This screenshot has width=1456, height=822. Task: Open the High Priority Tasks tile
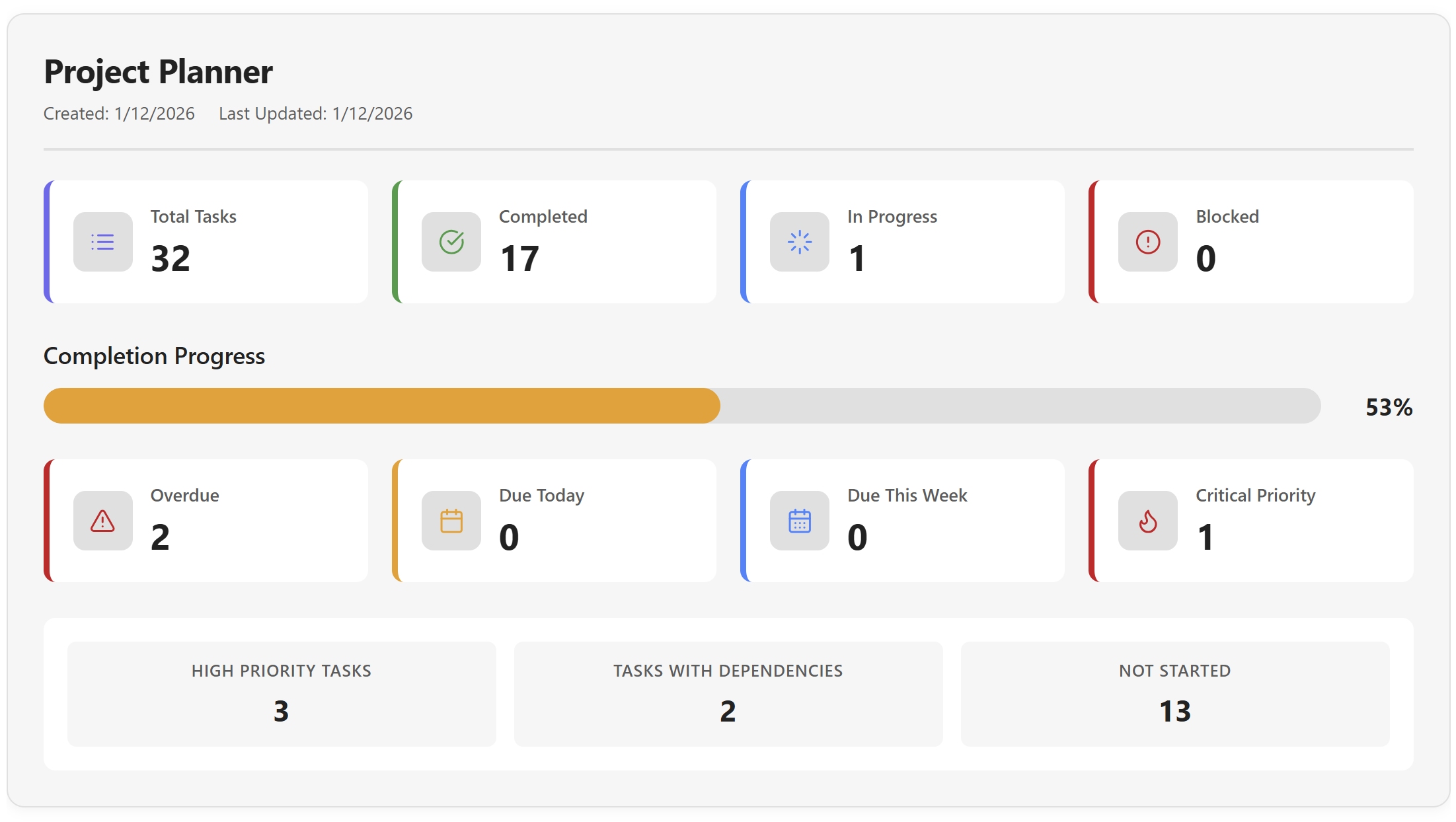[282, 694]
